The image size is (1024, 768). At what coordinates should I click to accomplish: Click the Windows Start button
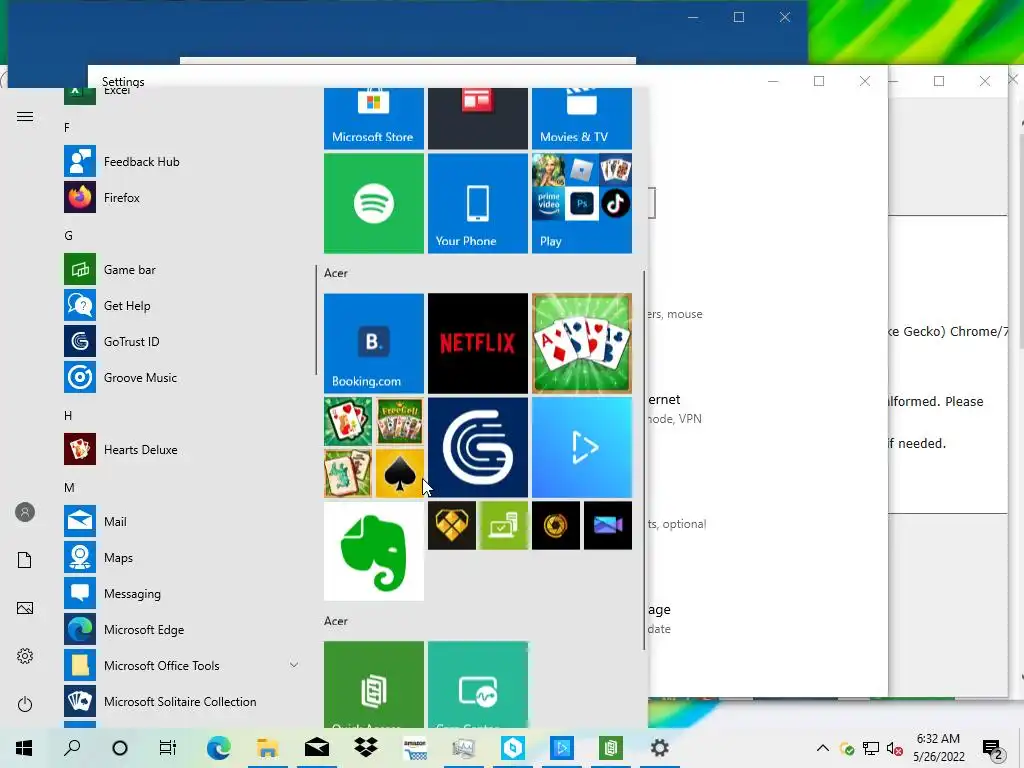pyautogui.click(x=24, y=748)
